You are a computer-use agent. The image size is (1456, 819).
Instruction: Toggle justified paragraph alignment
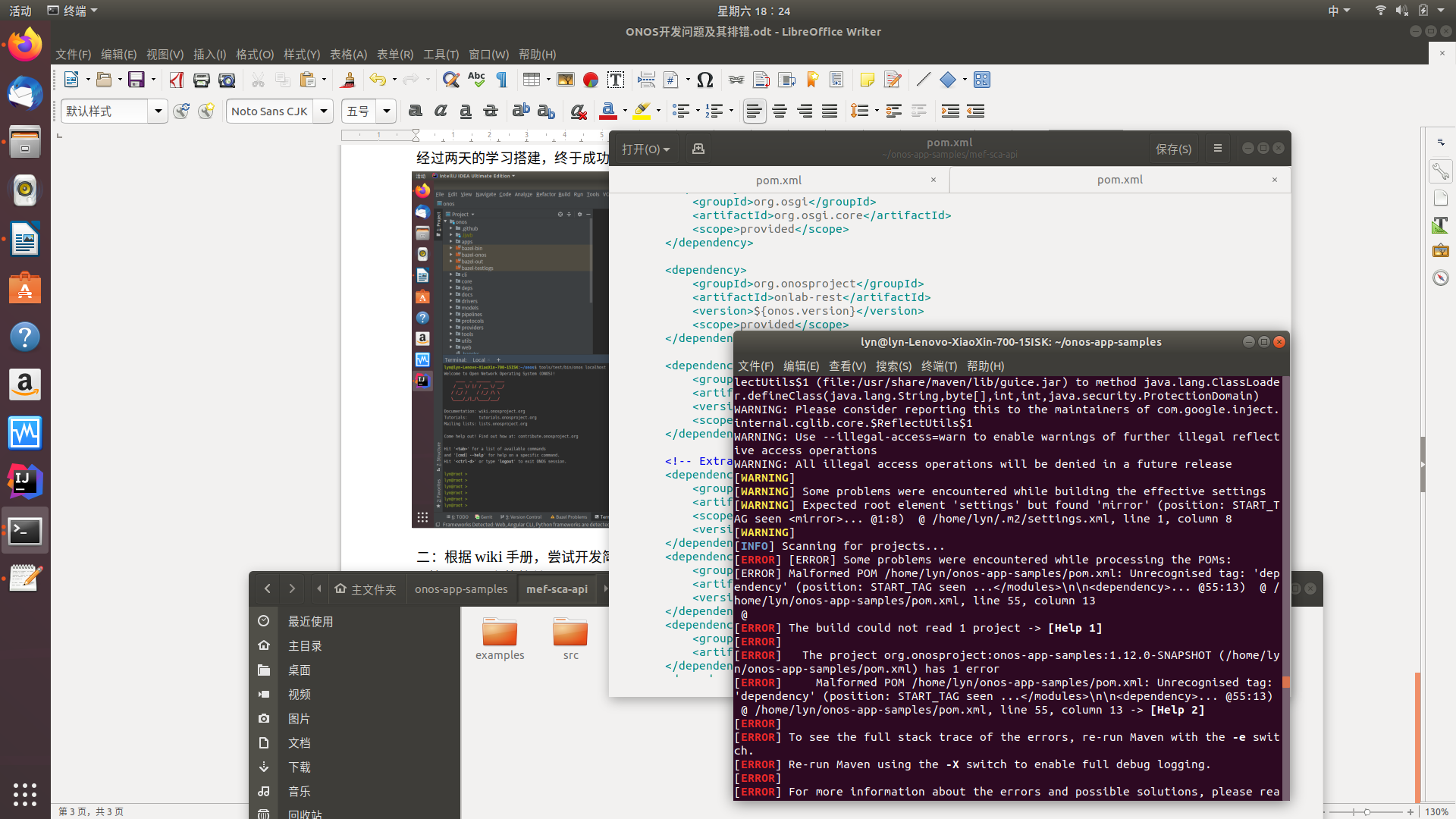pos(830,111)
